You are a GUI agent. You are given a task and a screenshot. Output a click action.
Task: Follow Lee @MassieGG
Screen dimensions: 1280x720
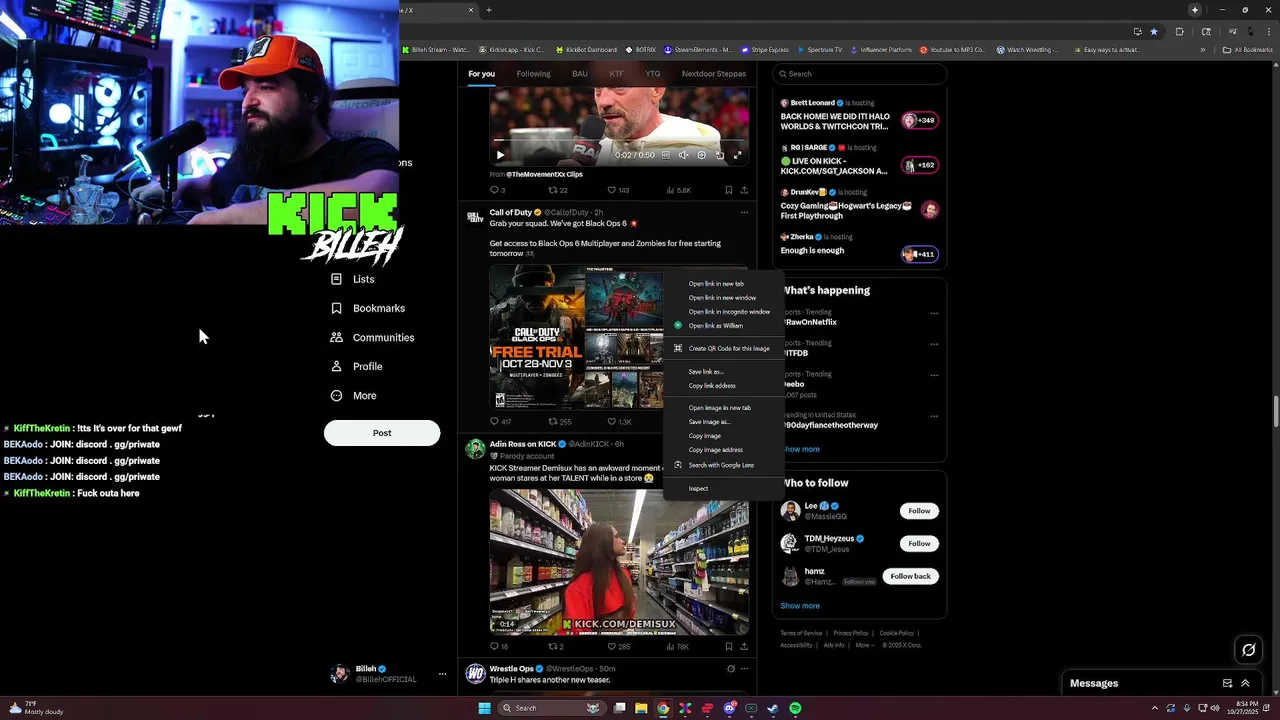click(919, 511)
